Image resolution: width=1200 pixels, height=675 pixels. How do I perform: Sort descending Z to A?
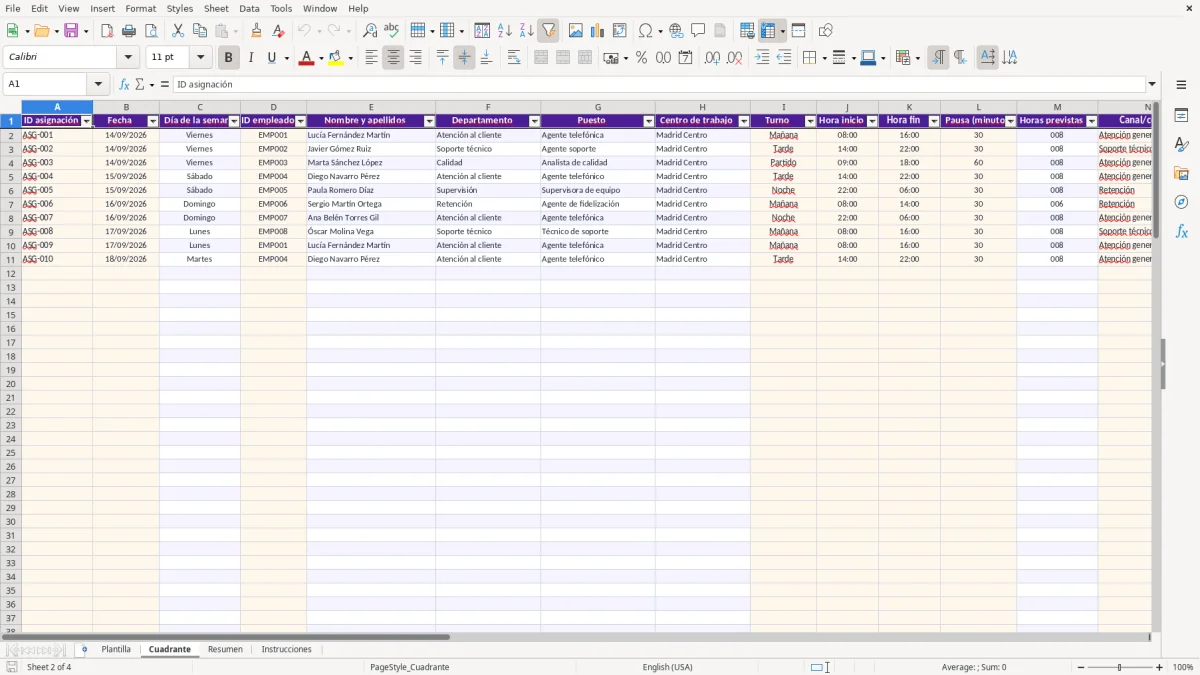click(527, 30)
